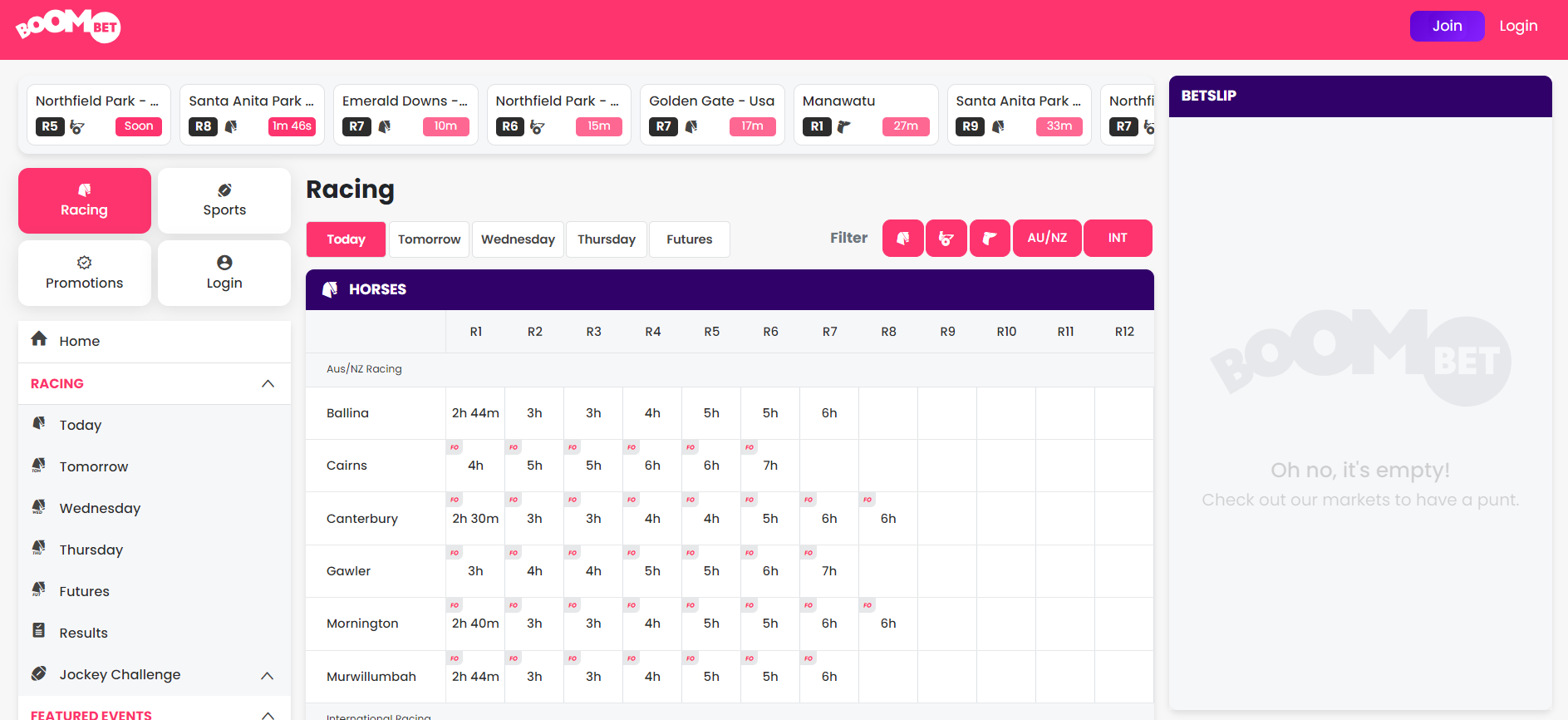Click the Gawler meeting name
1568x720 pixels.
348,571
